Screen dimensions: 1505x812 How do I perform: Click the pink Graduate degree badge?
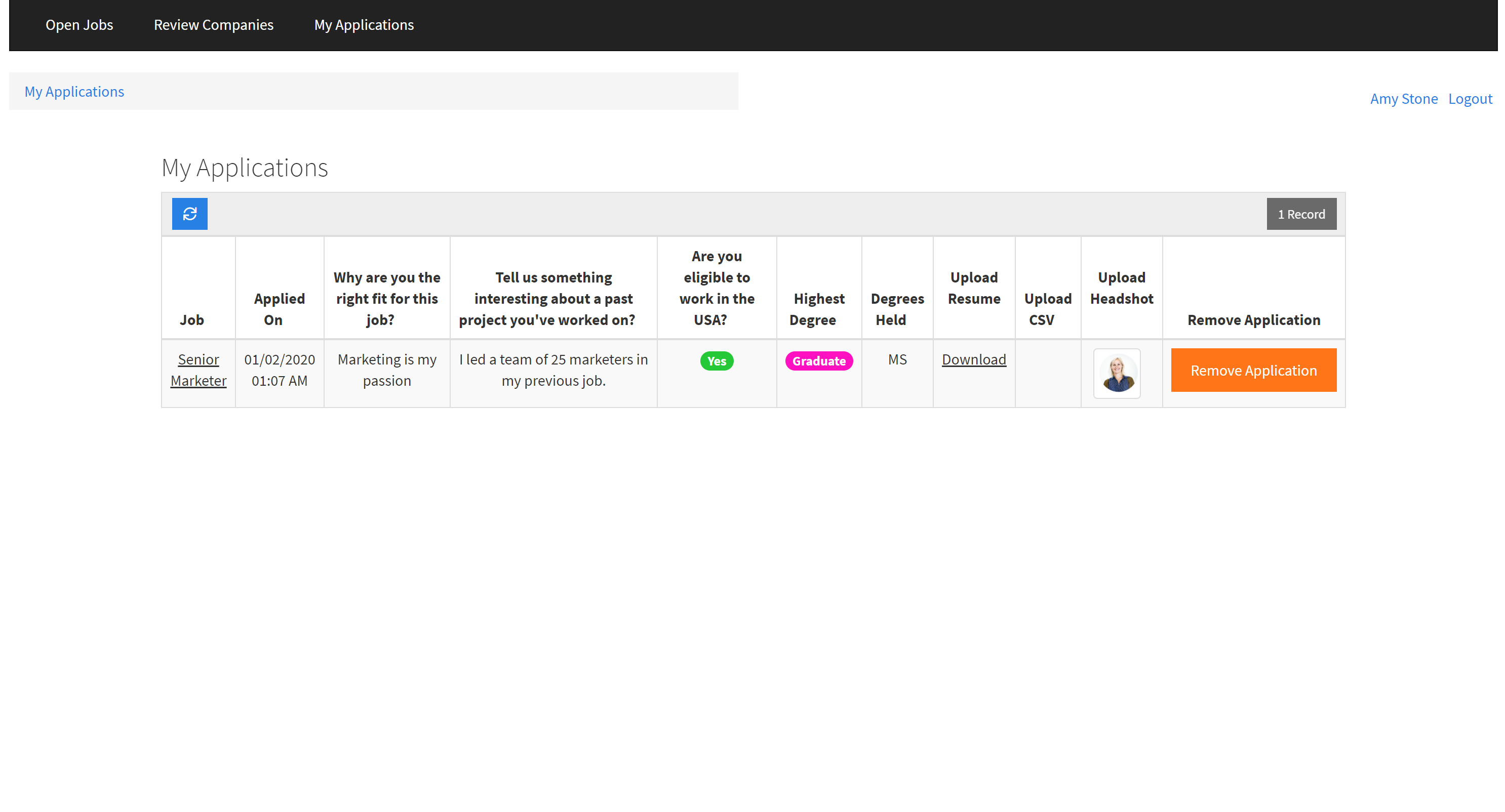pyautogui.click(x=819, y=361)
